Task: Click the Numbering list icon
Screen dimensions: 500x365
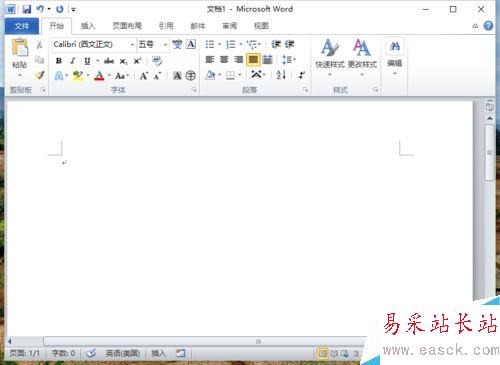Action: [x=230, y=44]
